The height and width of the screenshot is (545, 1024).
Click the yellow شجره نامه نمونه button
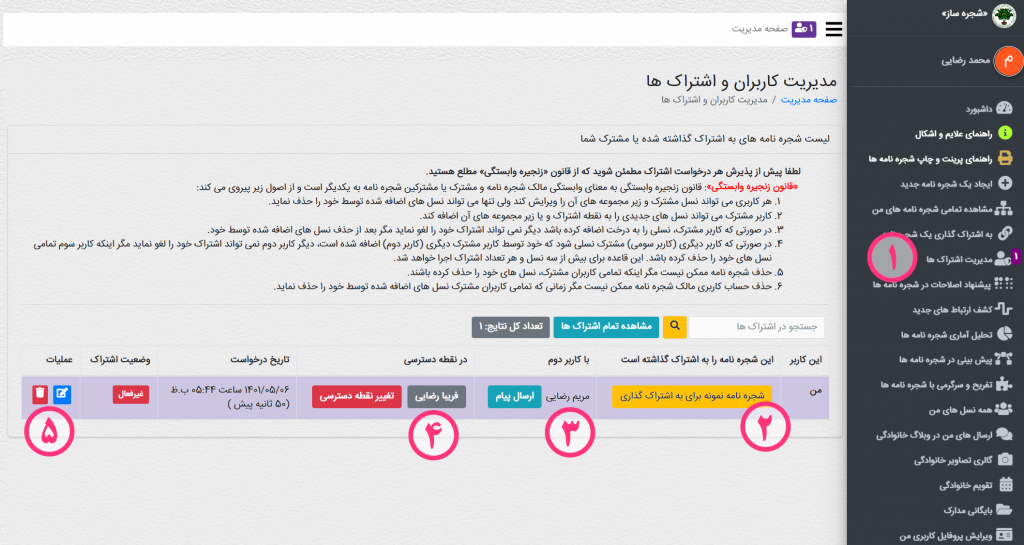(x=692, y=396)
